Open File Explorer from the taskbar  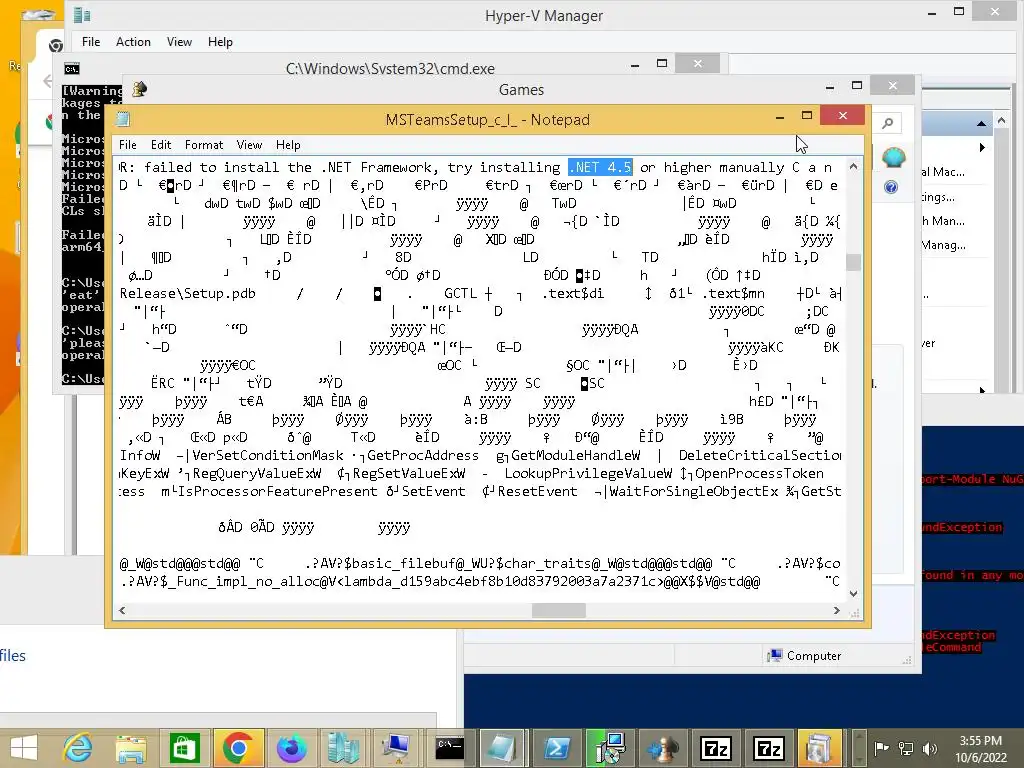(x=131, y=748)
